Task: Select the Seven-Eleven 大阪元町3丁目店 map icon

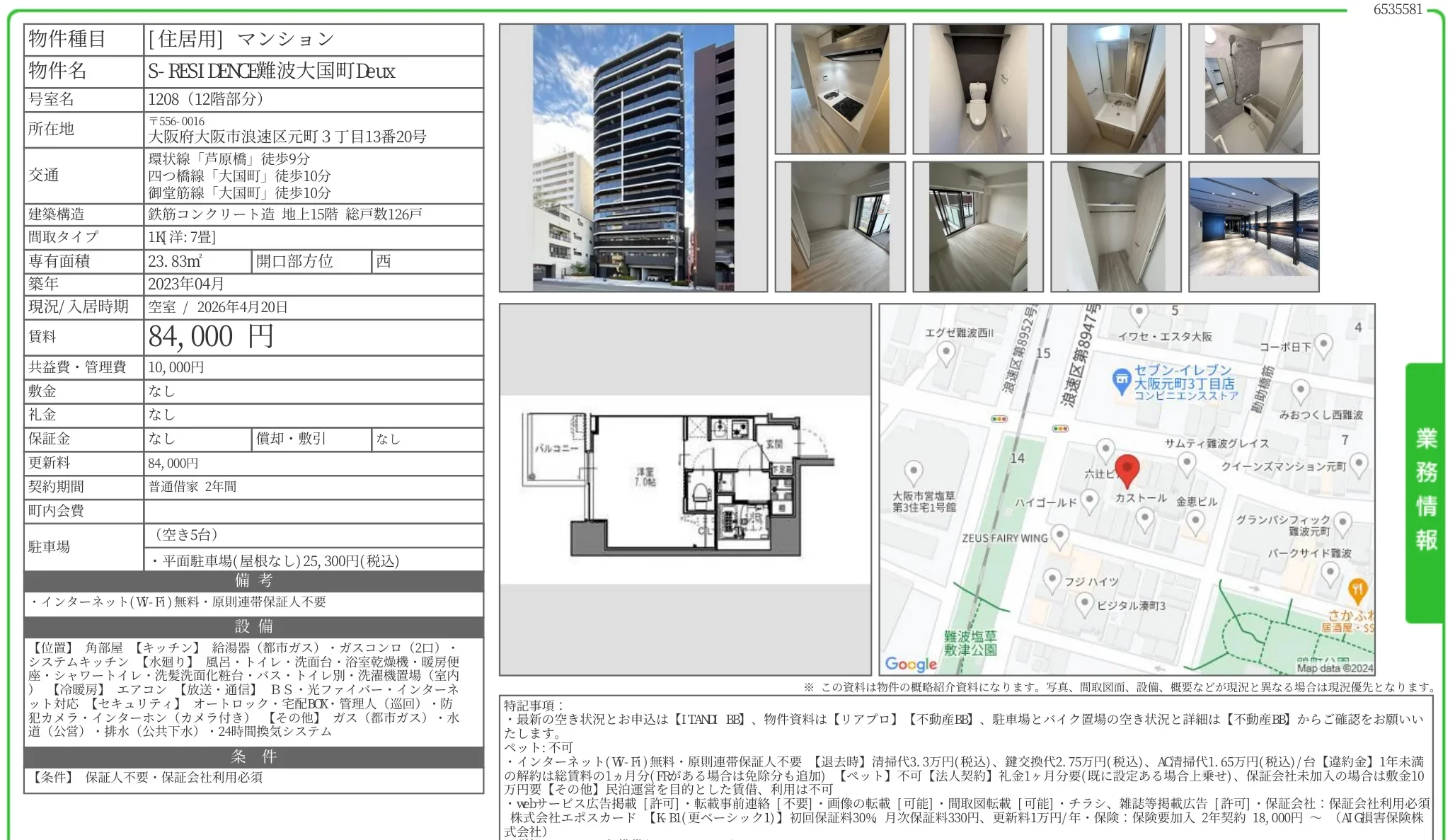Action: tap(1122, 379)
